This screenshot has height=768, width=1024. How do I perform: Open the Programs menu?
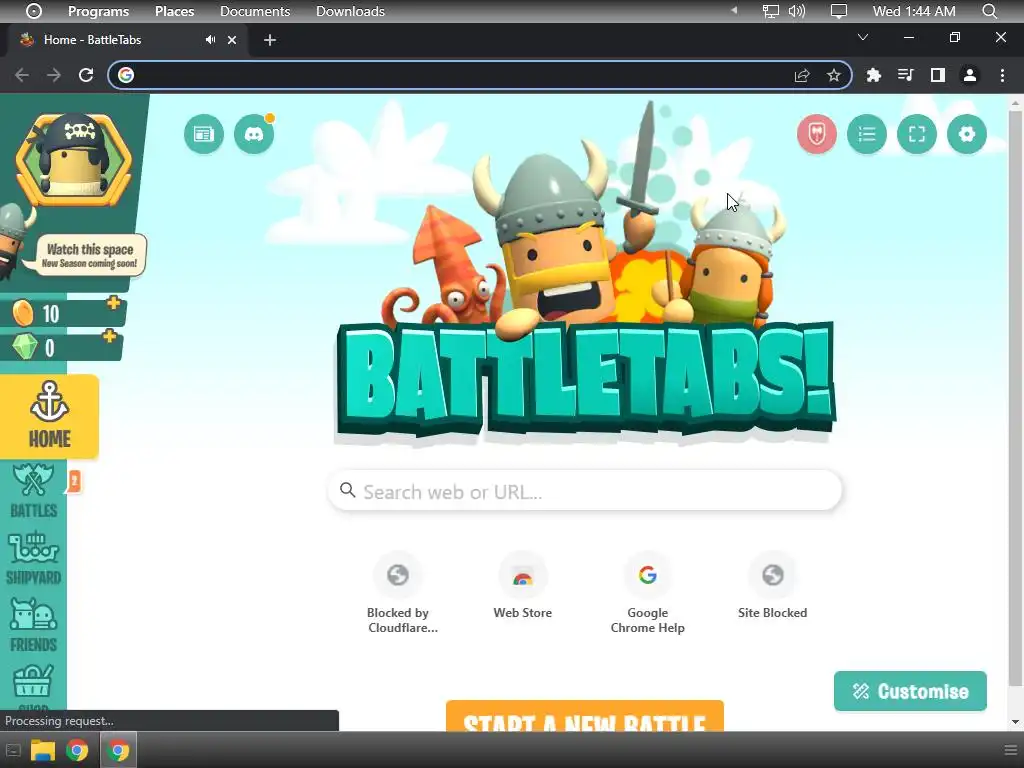pyautogui.click(x=98, y=11)
